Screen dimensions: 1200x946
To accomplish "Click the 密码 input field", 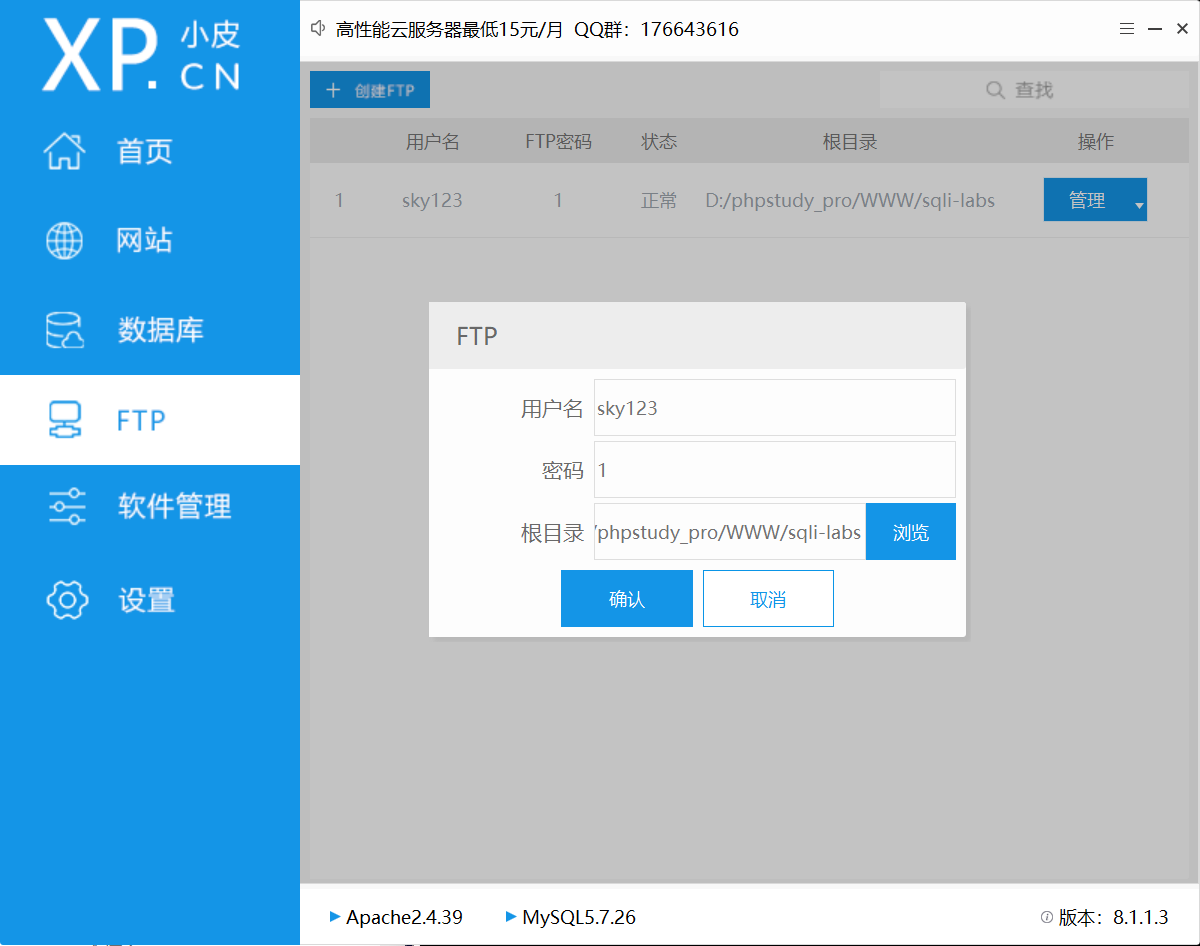I will [x=774, y=470].
